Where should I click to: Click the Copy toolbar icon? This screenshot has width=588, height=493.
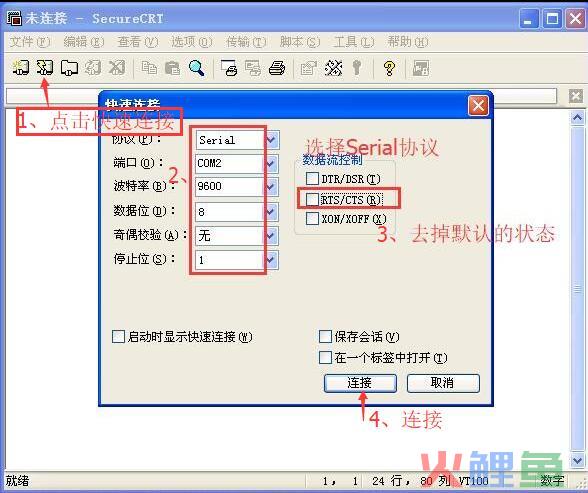pyautogui.click(x=149, y=68)
